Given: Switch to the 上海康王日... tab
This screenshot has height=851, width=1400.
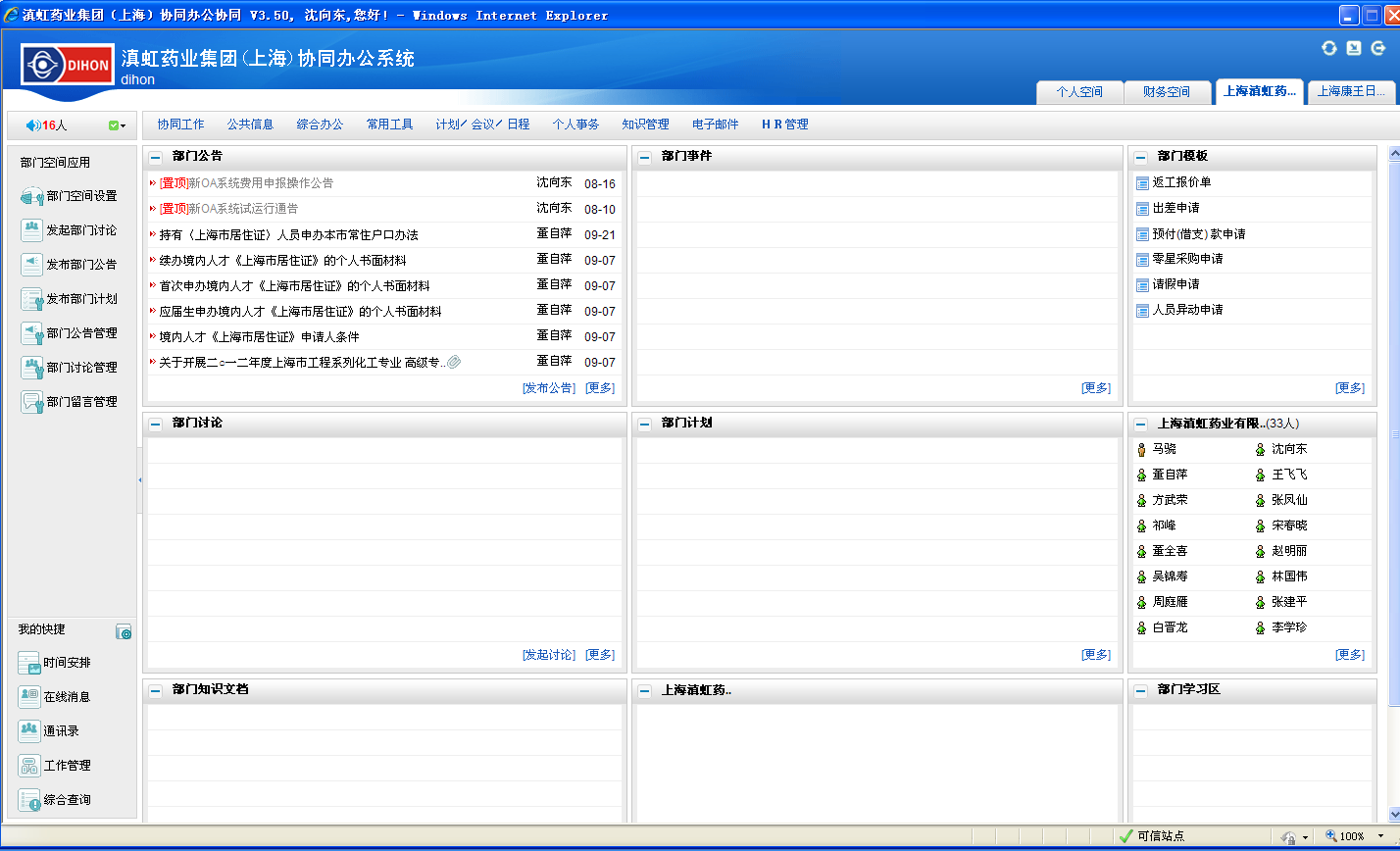Looking at the screenshot, I should pos(1352,92).
